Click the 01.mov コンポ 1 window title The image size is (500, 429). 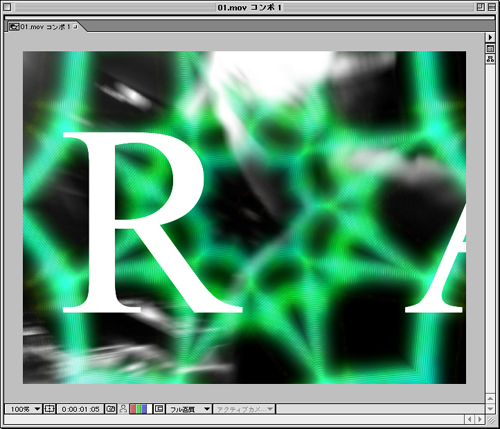[x=249, y=7]
